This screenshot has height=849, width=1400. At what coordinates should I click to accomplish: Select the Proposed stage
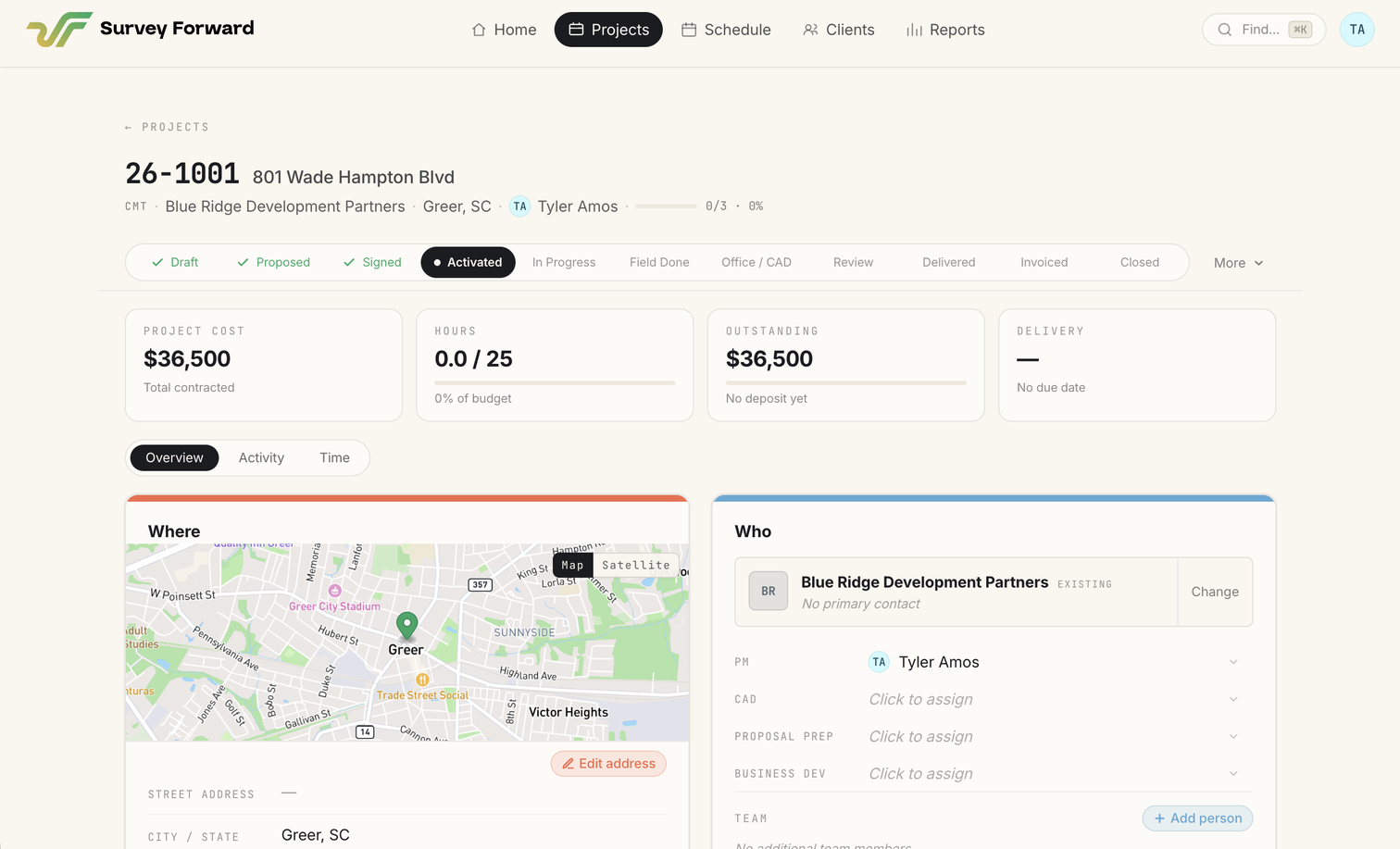click(273, 262)
